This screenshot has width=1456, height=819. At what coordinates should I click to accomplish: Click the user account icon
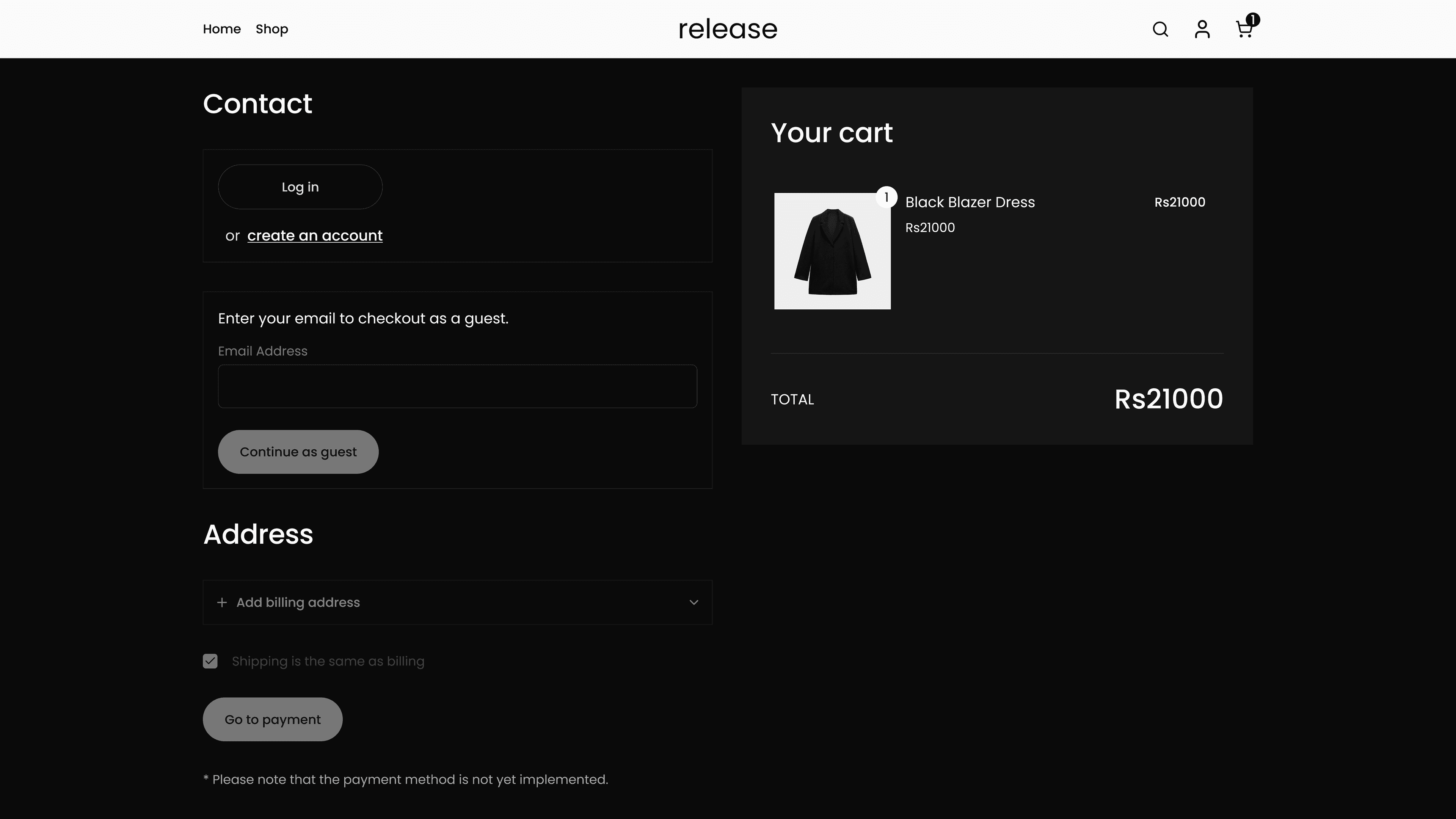click(x=1202, y=30)
